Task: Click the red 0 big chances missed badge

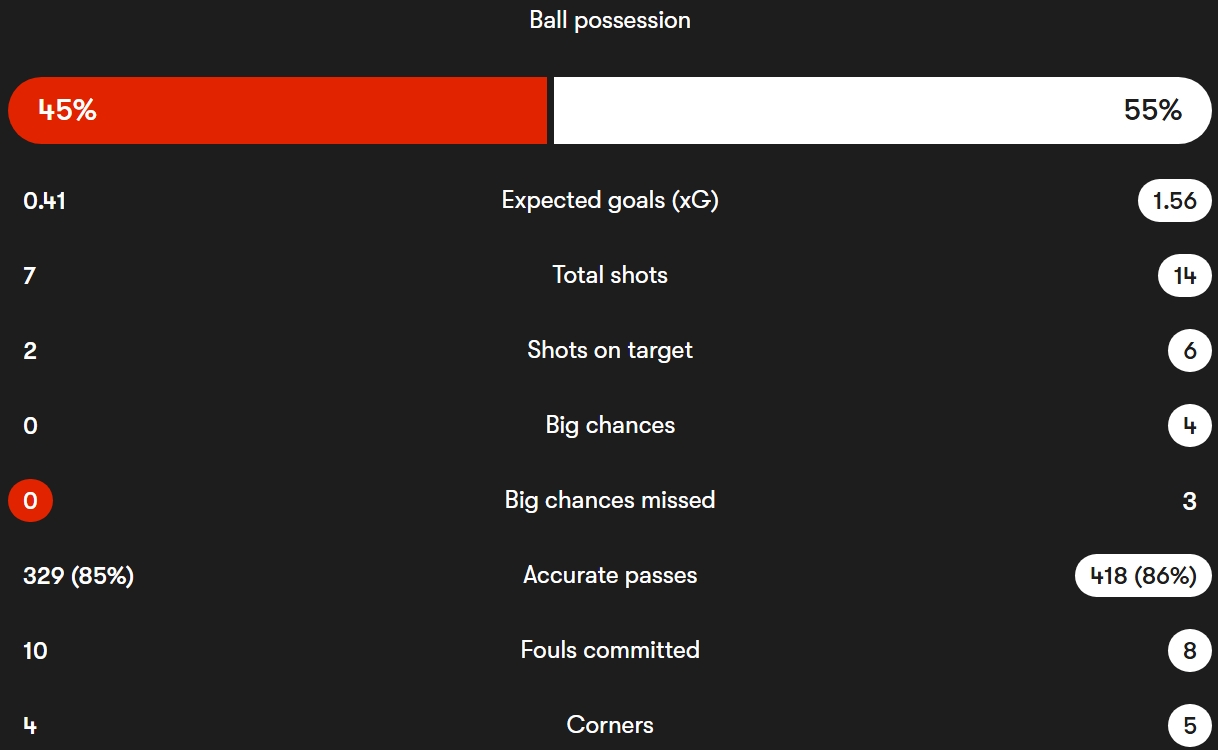Action: point(30,501)
